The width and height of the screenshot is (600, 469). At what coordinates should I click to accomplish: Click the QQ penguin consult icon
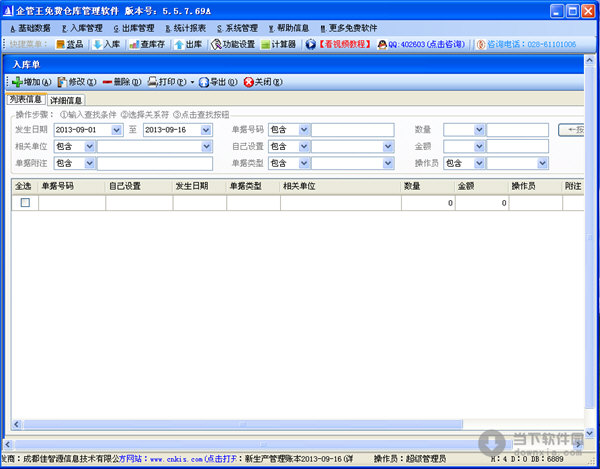(382, 45)
